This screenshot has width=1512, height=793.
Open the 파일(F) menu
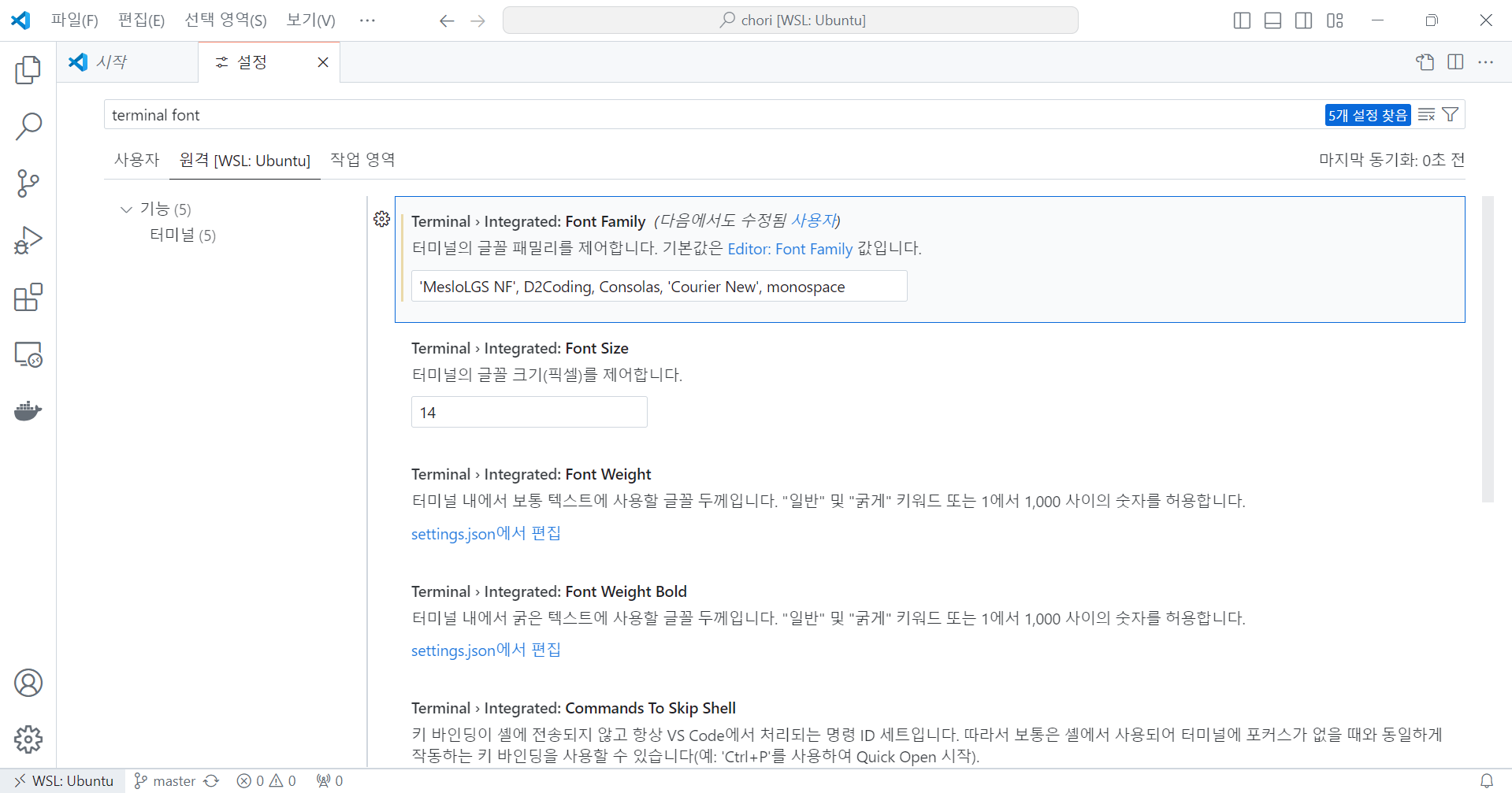click(x=75, y=20)
